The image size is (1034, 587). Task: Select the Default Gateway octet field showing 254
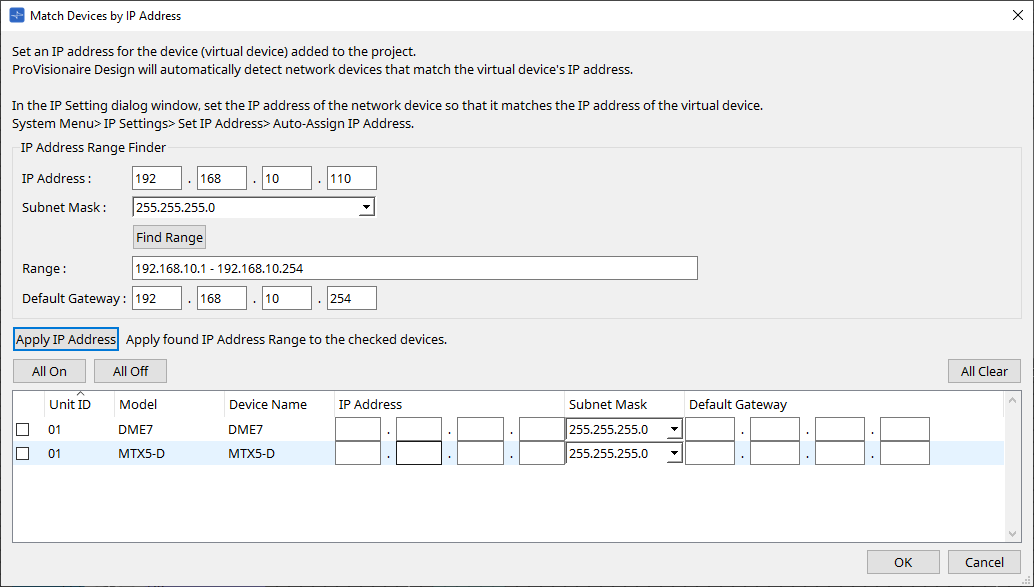(x=351, y=297)
